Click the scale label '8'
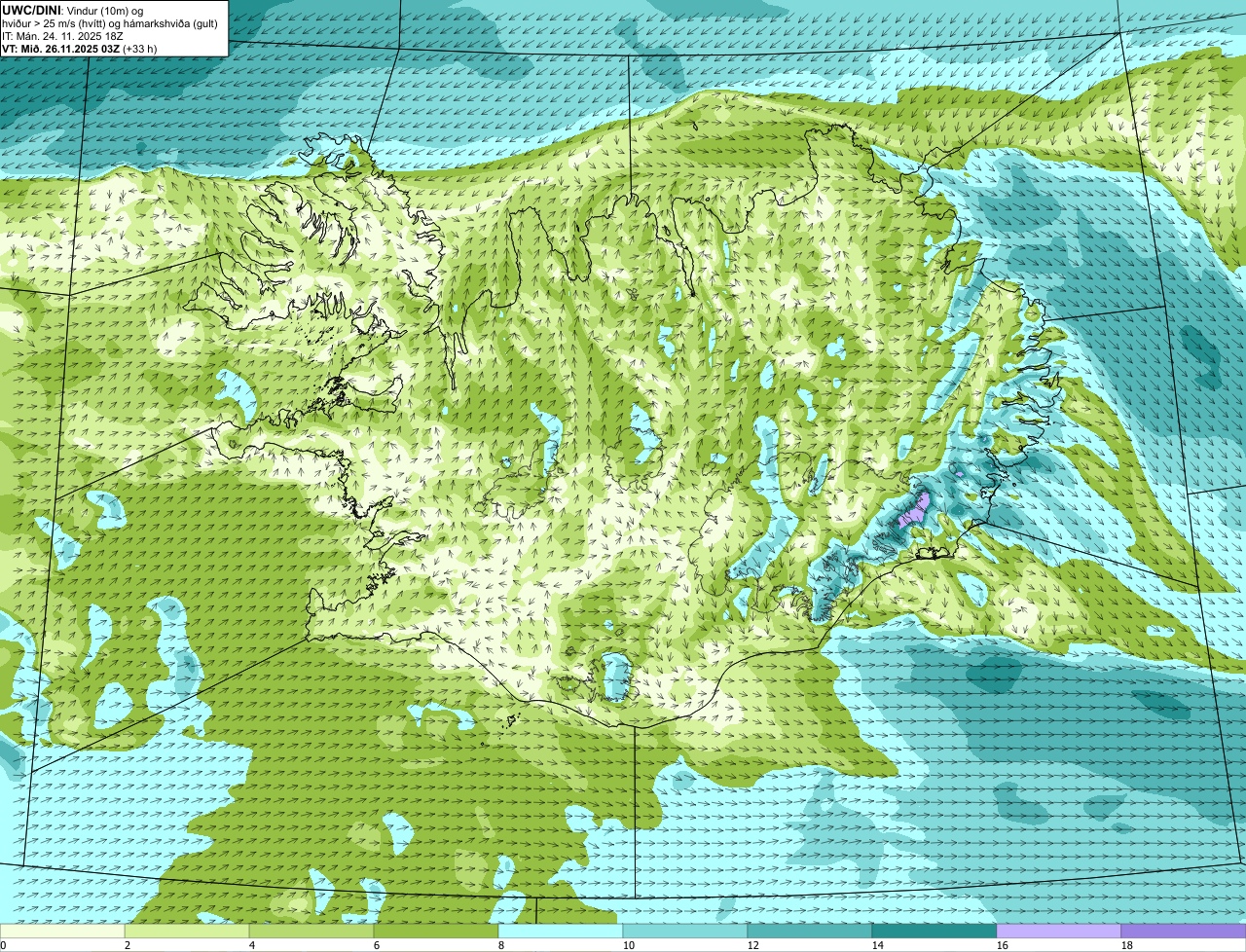This screenshot has height=952, width=1246. point(501,945)
